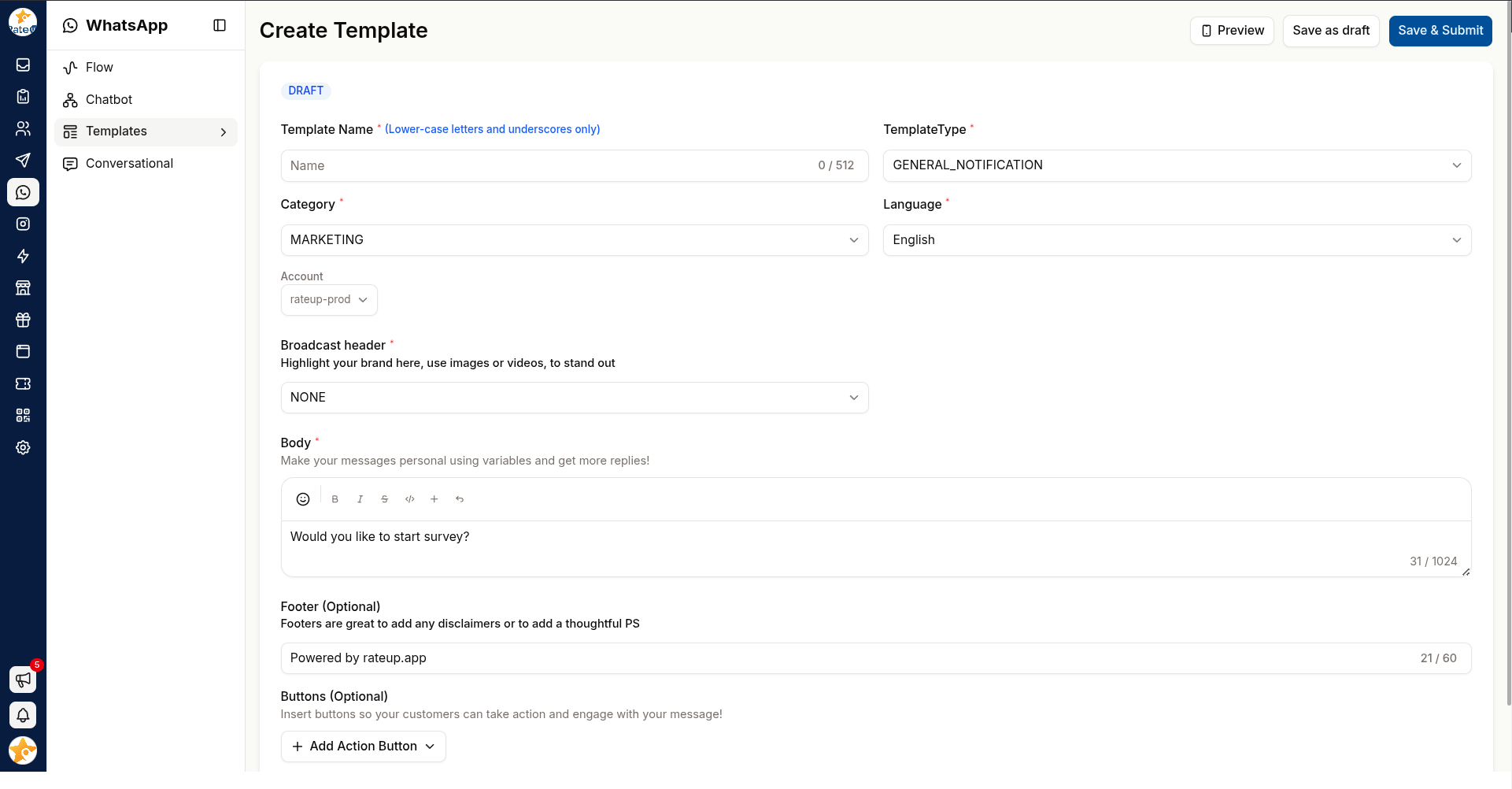The height and width of the screenshot is (789, 1512).
Task: Click the DRAFT status badge
Action: click(305, 91)
